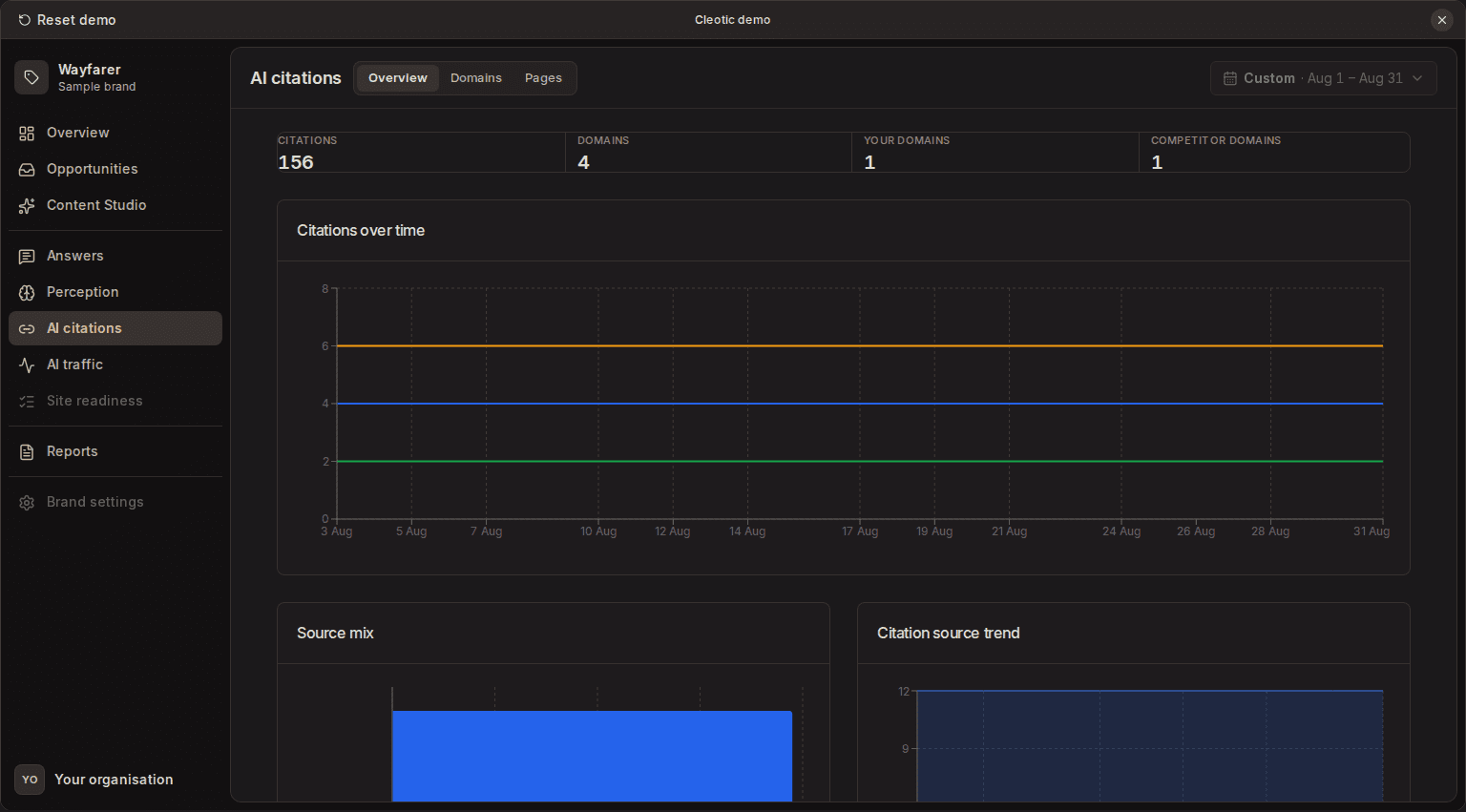Select the Answers chat icon

(x=27, y=257)
